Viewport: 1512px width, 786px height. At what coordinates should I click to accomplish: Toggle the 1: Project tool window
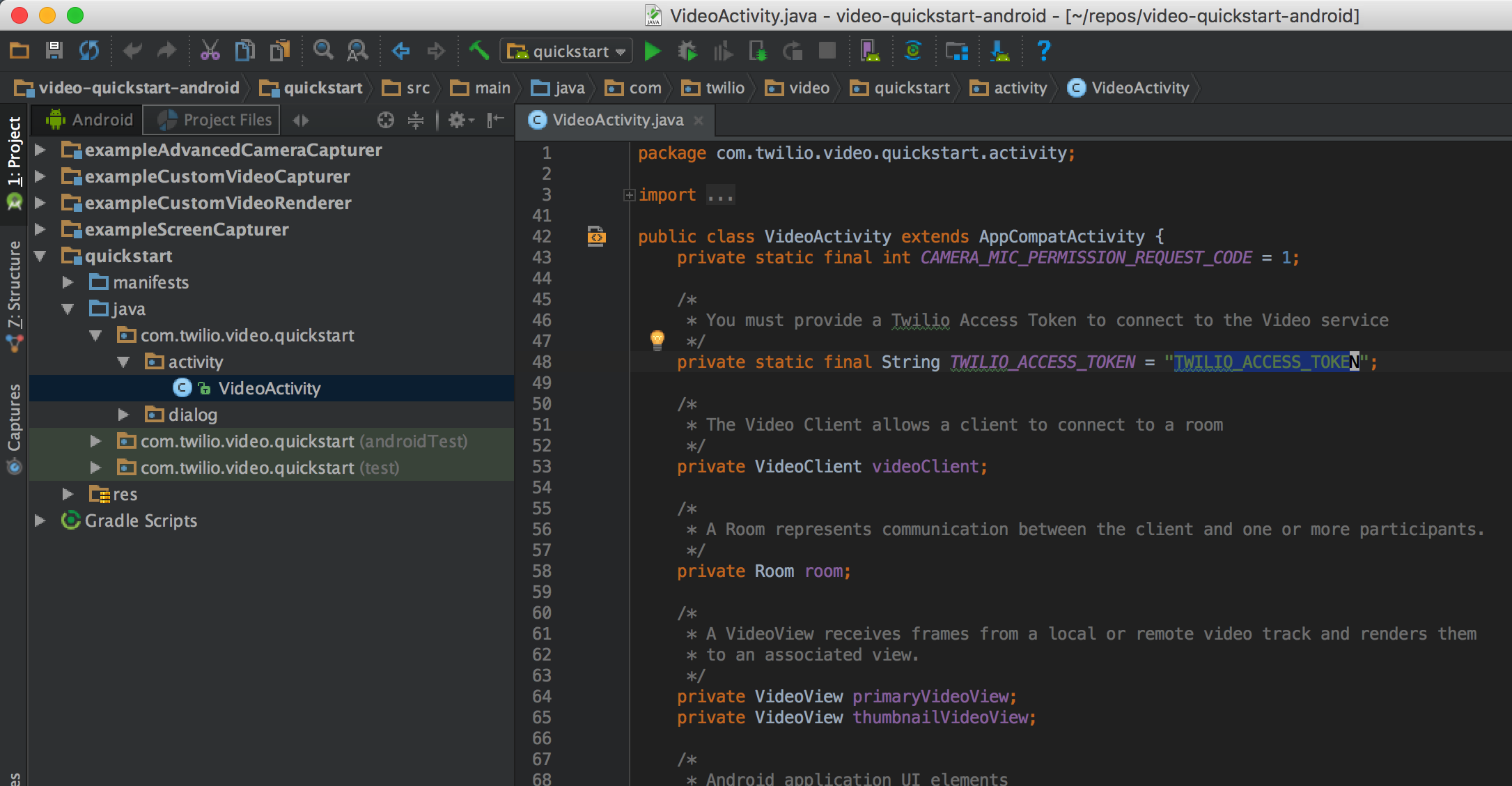[x=14, y=151]
